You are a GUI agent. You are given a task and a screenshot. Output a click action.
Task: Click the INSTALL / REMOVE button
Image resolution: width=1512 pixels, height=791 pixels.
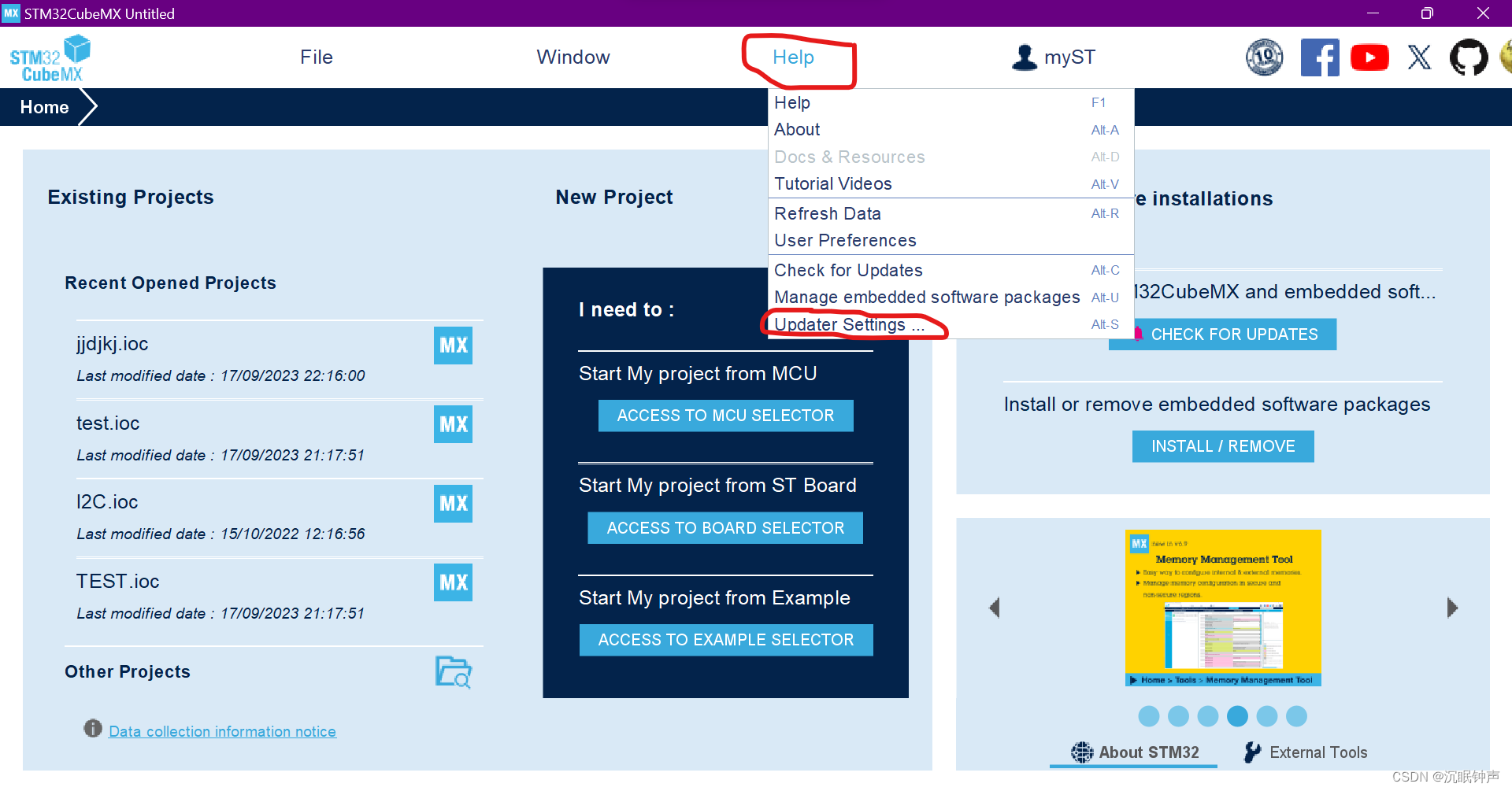click(x=1223, y=446)
